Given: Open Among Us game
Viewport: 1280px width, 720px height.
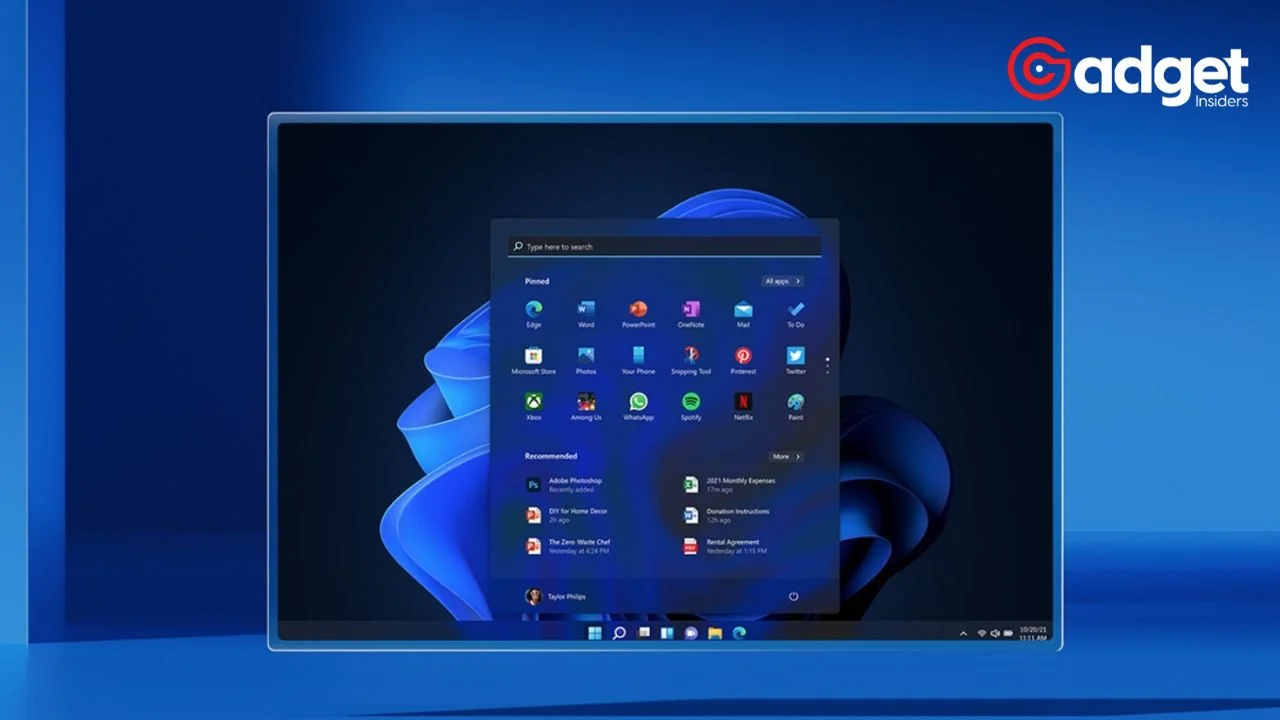Looking at the screenshot, I should (x=586, y=407).
